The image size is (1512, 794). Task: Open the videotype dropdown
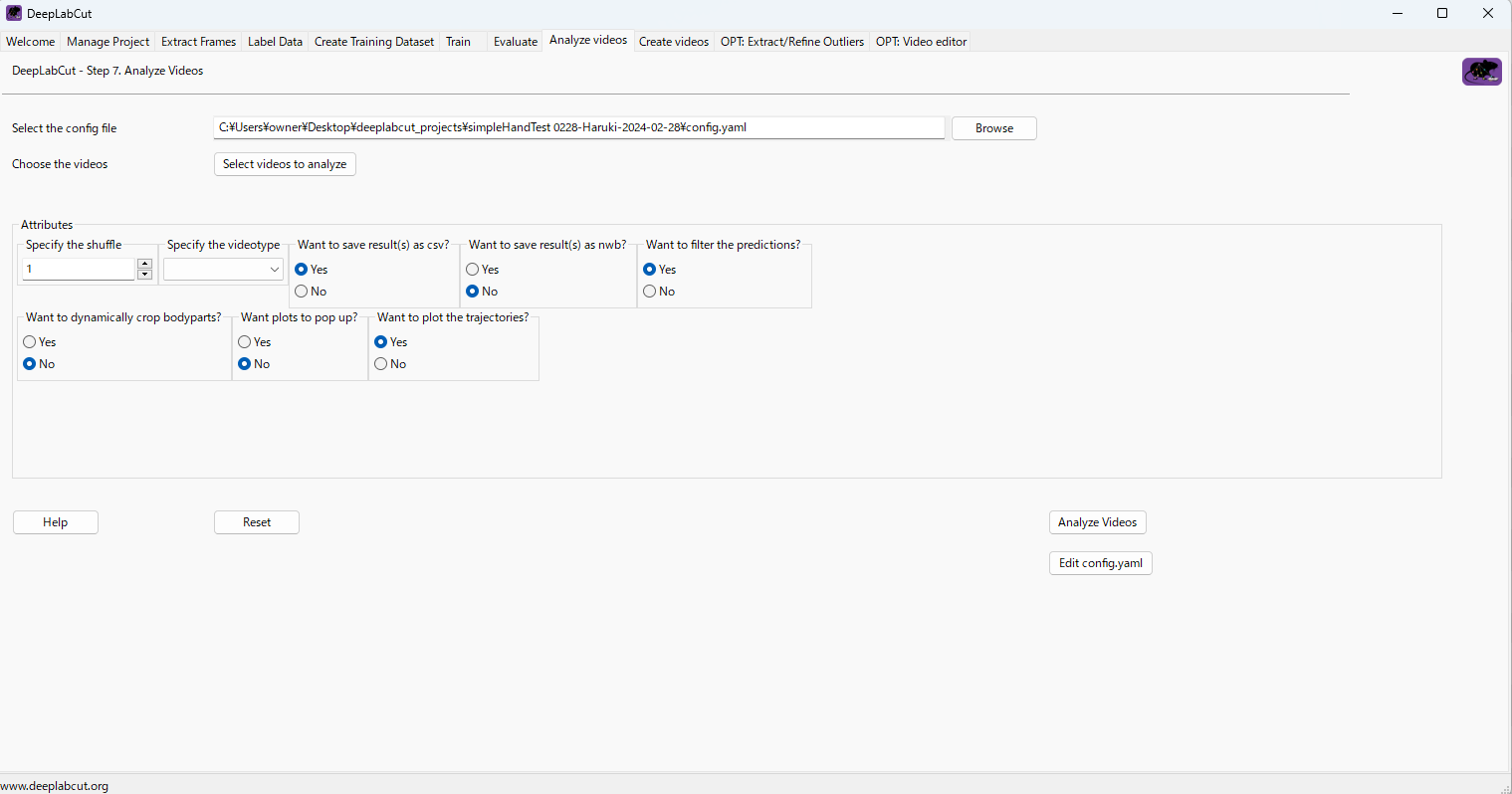pos(223,270)
